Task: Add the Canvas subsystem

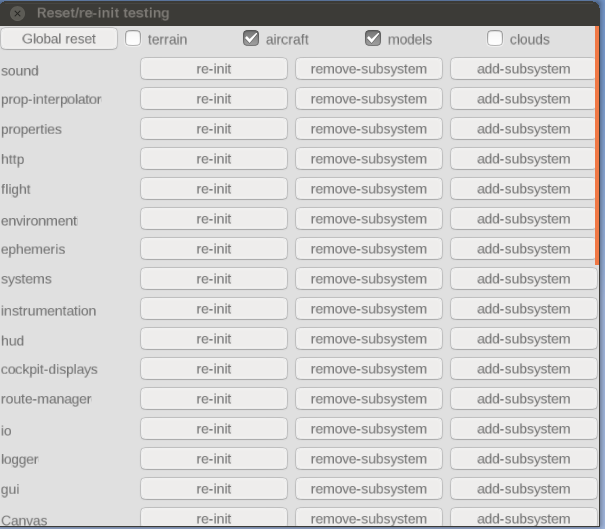Action: [523, 517]
